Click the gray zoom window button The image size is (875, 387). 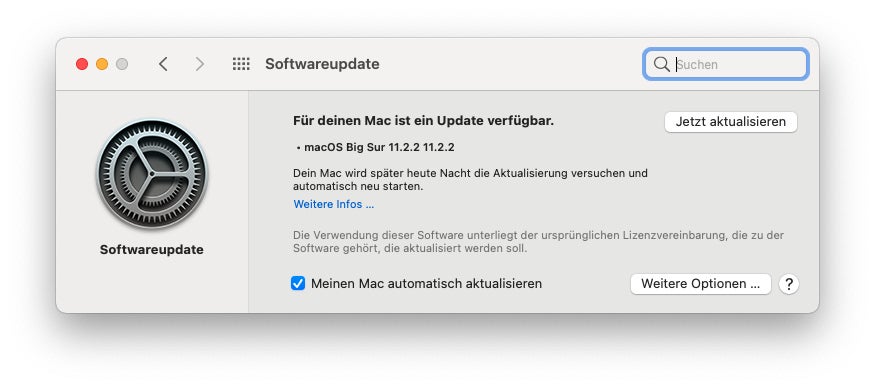pos(122,64)
